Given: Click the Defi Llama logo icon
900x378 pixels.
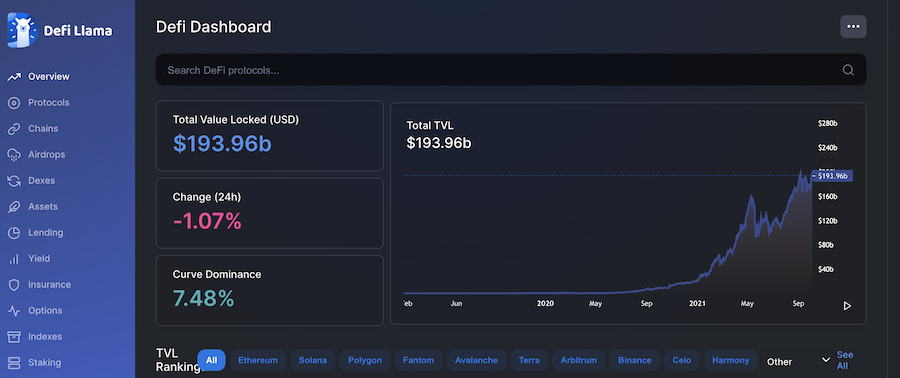Looking at the screenshot, I should [x=22, y=30].
